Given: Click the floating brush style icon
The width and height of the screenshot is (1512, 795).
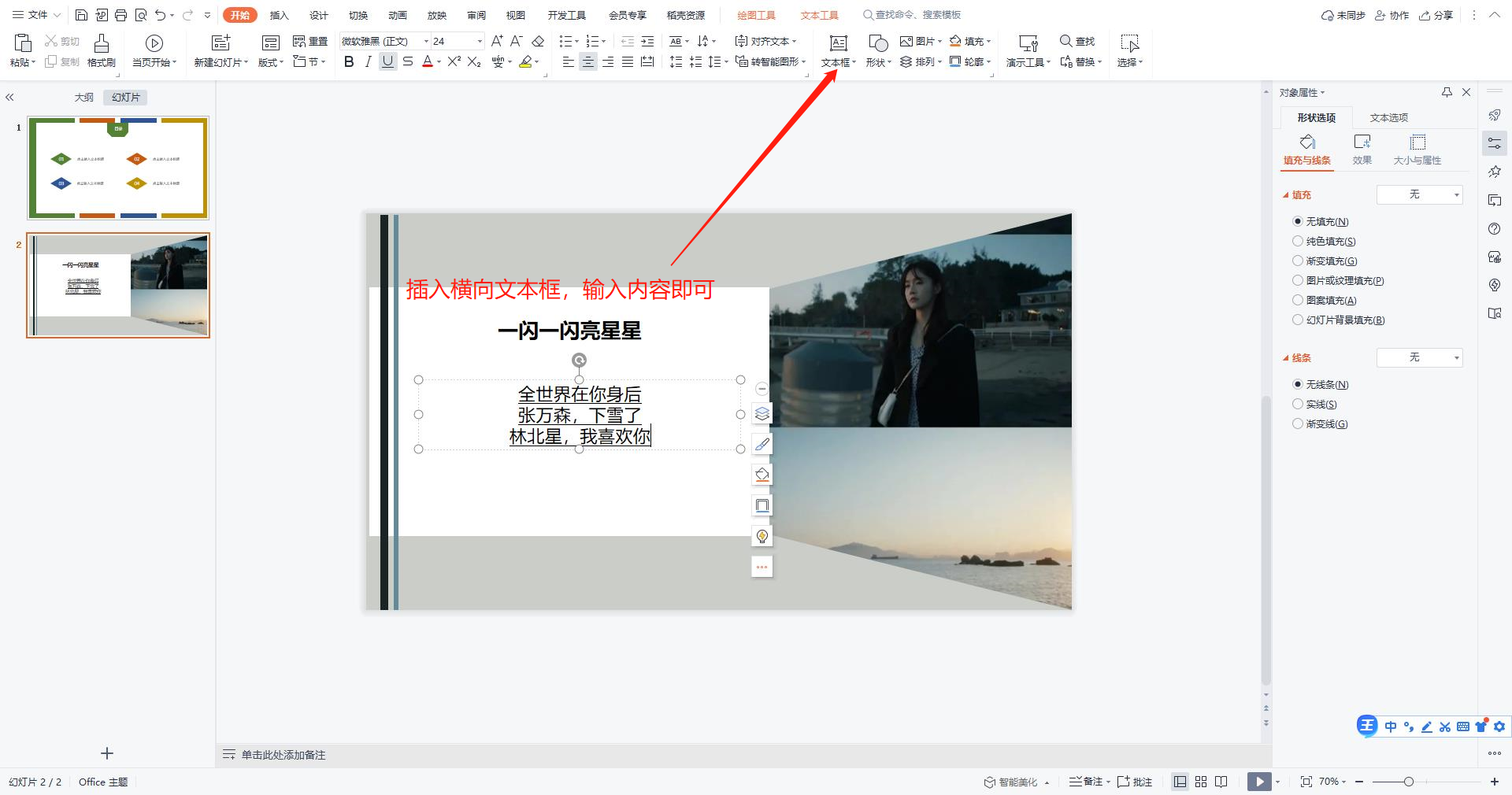Looking at the screenshot, I should point(762,444).
